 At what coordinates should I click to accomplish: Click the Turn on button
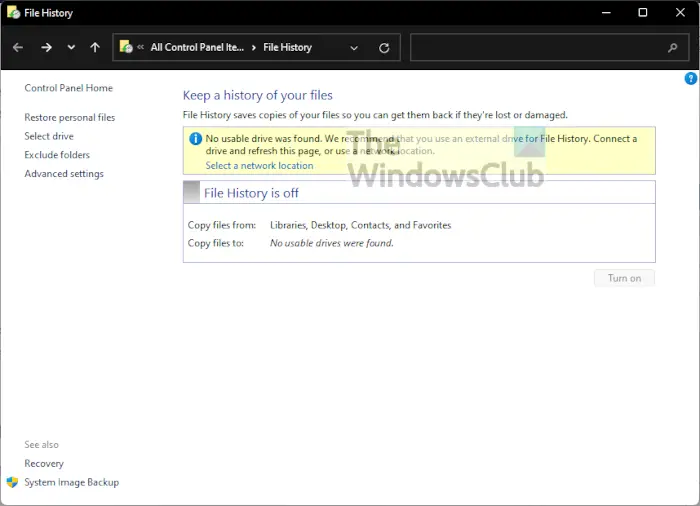(x=624, y=278)
